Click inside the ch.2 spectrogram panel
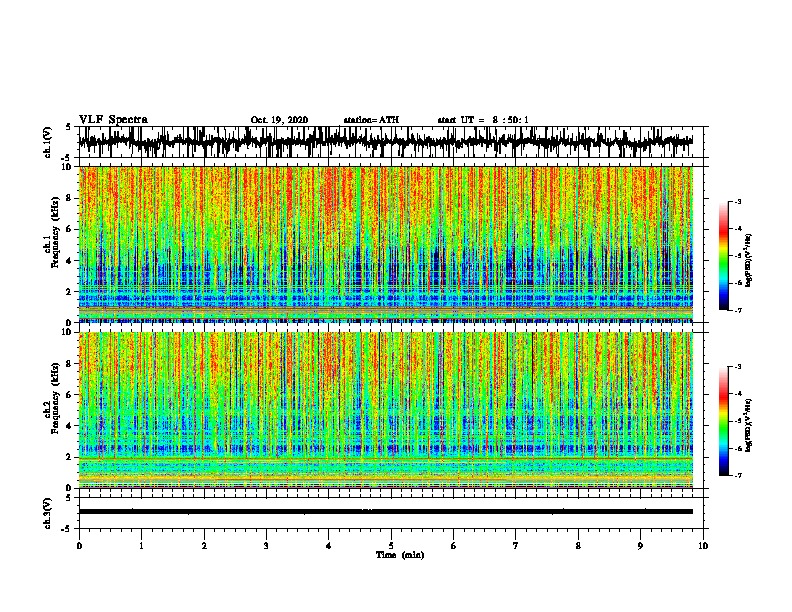792x612 pixels. pyautogui.click(x=385, y=410)
